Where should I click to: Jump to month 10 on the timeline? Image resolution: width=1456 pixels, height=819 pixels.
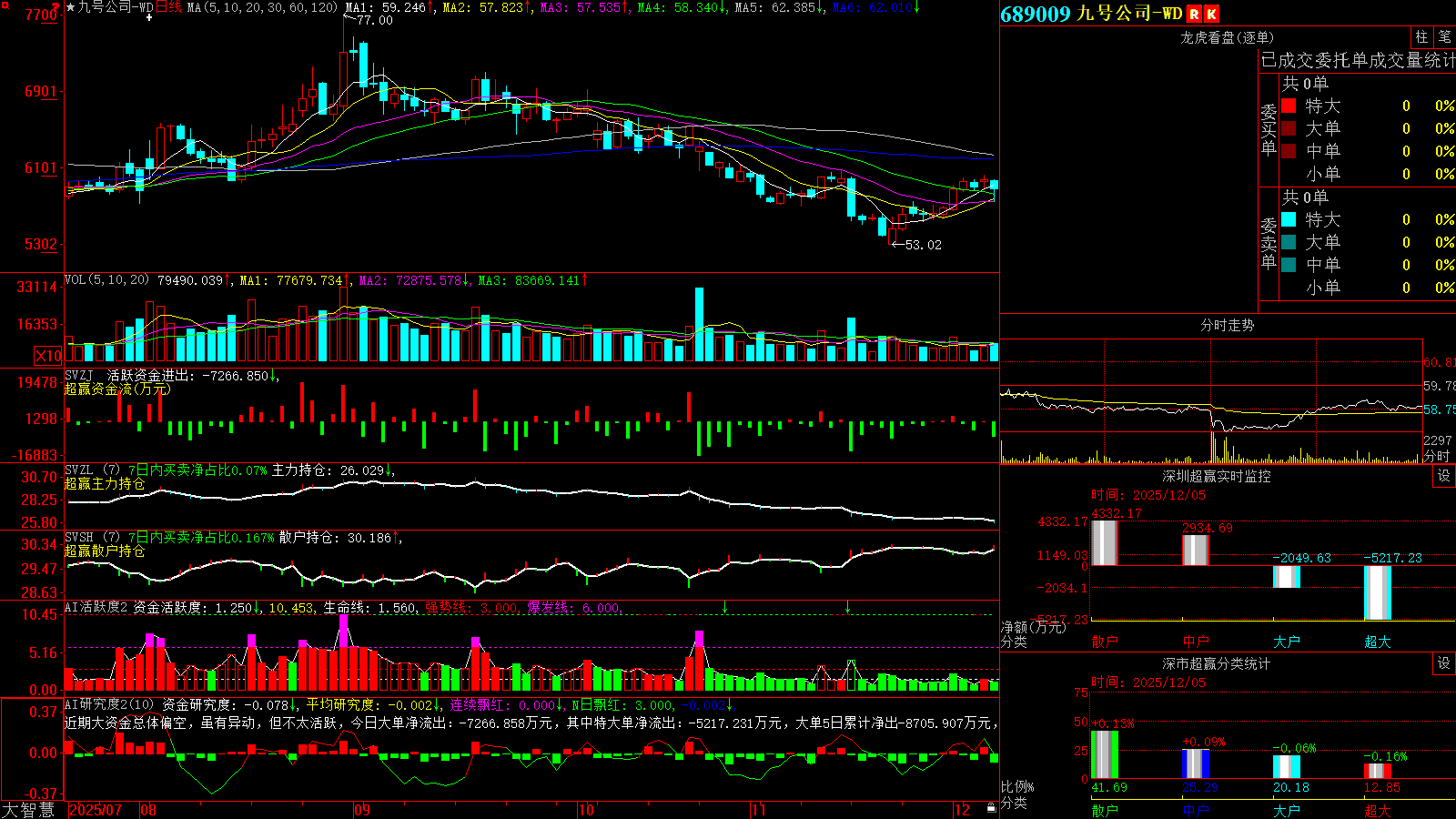pos(586,810)
